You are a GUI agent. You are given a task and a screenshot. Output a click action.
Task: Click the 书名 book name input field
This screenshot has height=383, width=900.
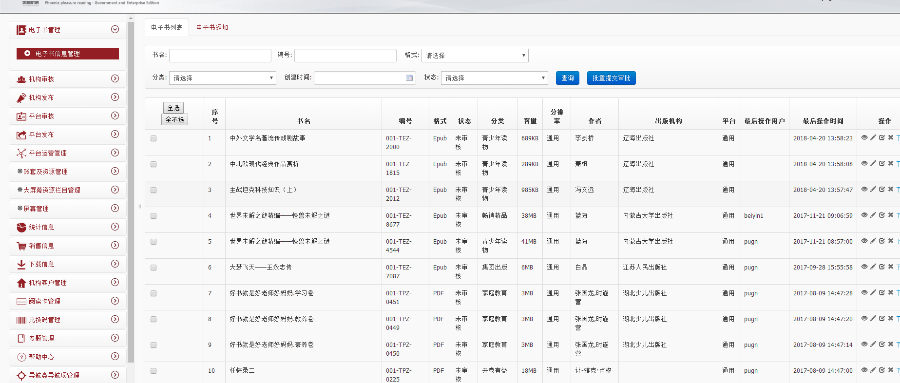[x=220, y=56]
